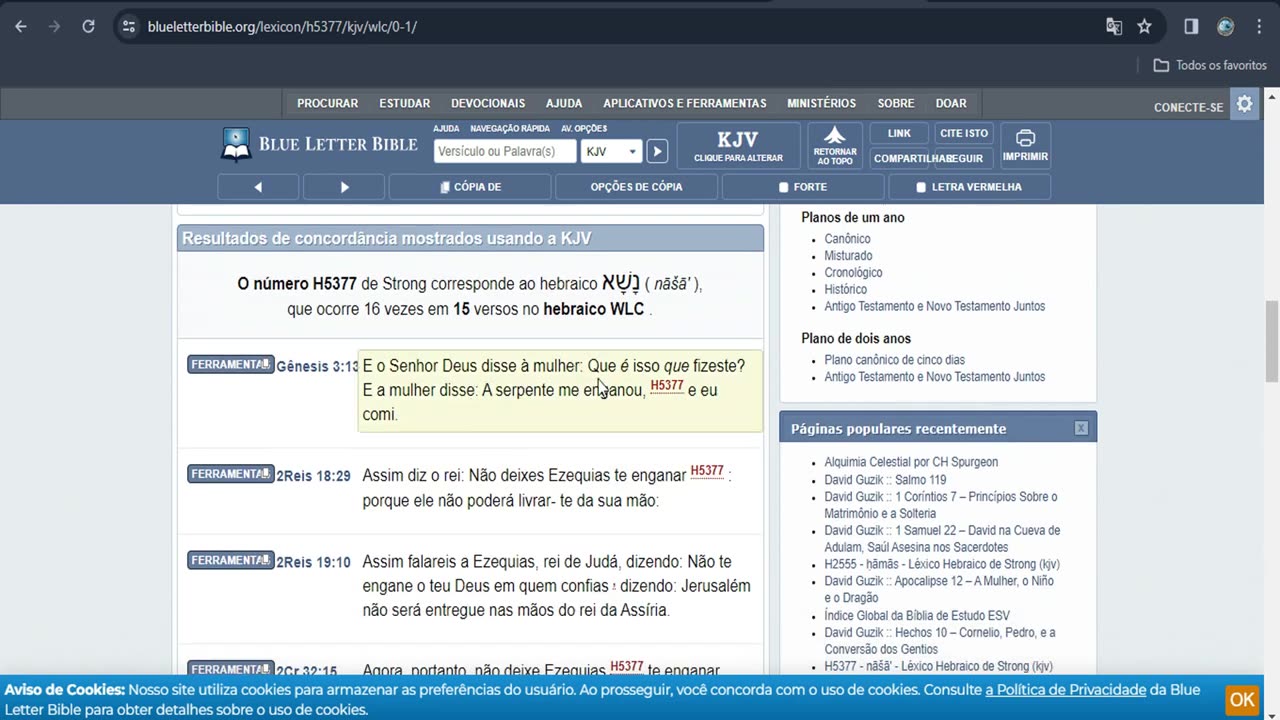
Task: Open Aplicativos e Ferramentas menu
Action: click(x=685, y=103)
